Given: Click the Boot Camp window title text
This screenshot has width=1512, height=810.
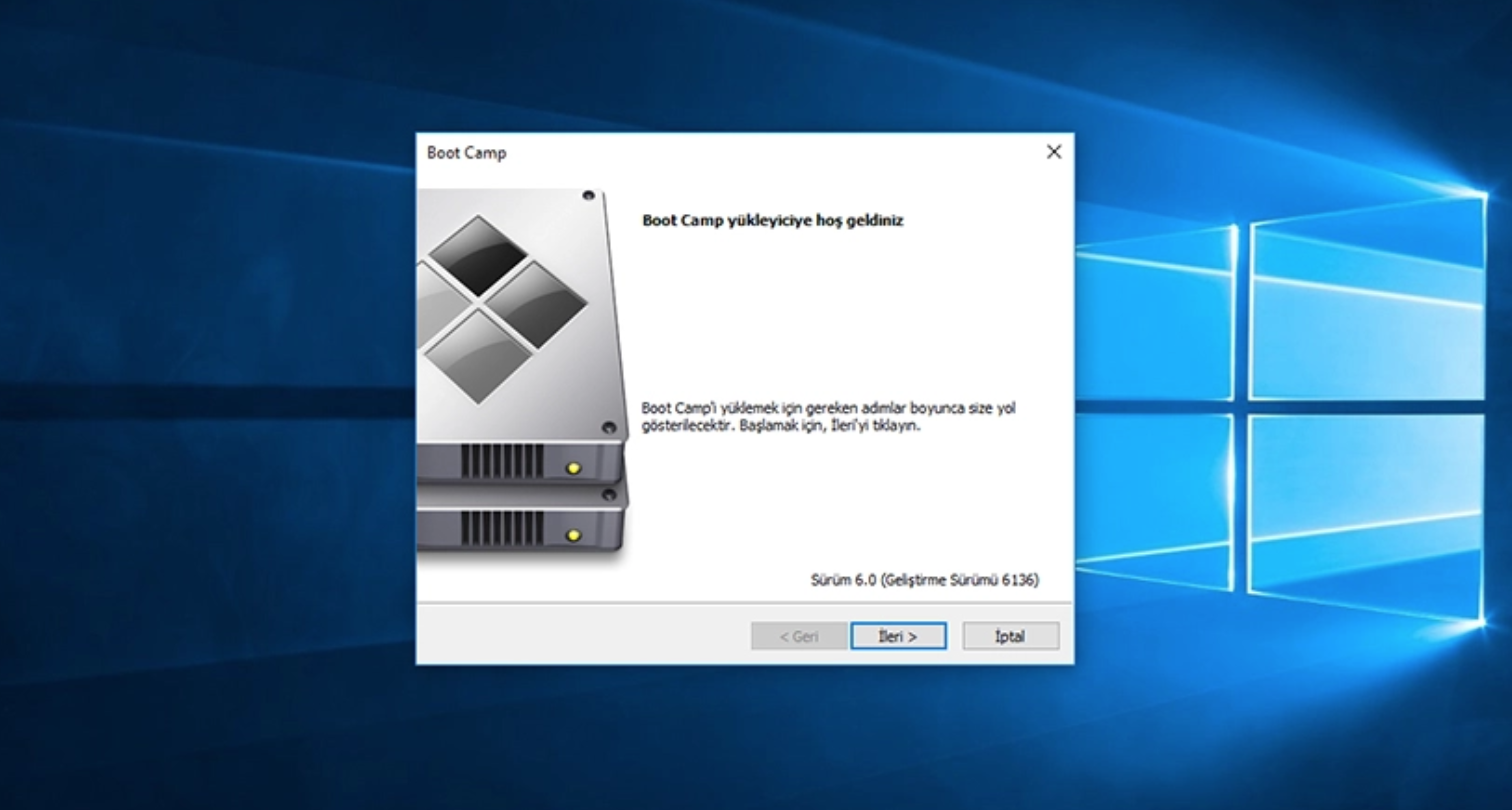Looking at the screenshot, I should [467, 153].
